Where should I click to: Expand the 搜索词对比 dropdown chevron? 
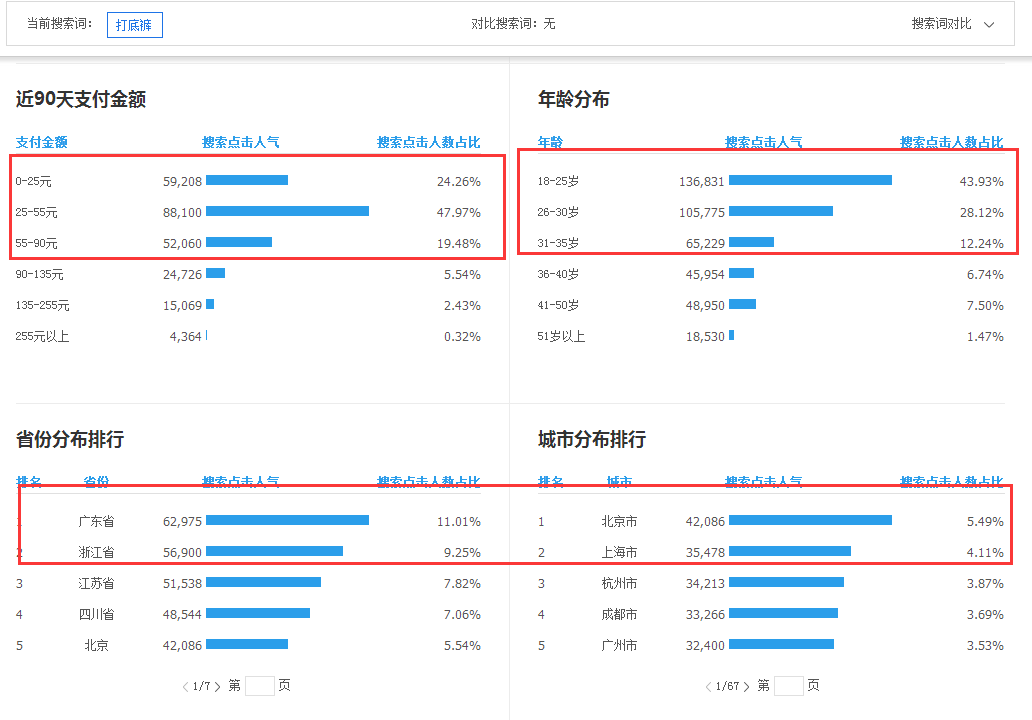pyautogui.click(x=989, y=25)
